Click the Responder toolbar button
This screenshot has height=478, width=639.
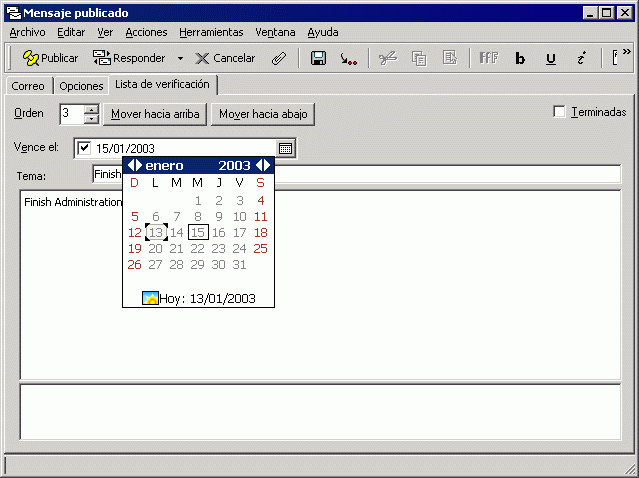point(129,58)
